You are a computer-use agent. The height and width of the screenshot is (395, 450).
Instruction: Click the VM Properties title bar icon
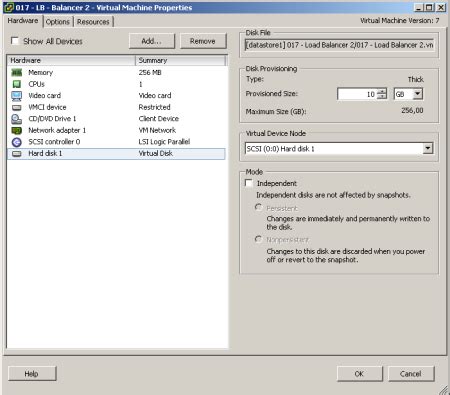click(x=9, y=7)
